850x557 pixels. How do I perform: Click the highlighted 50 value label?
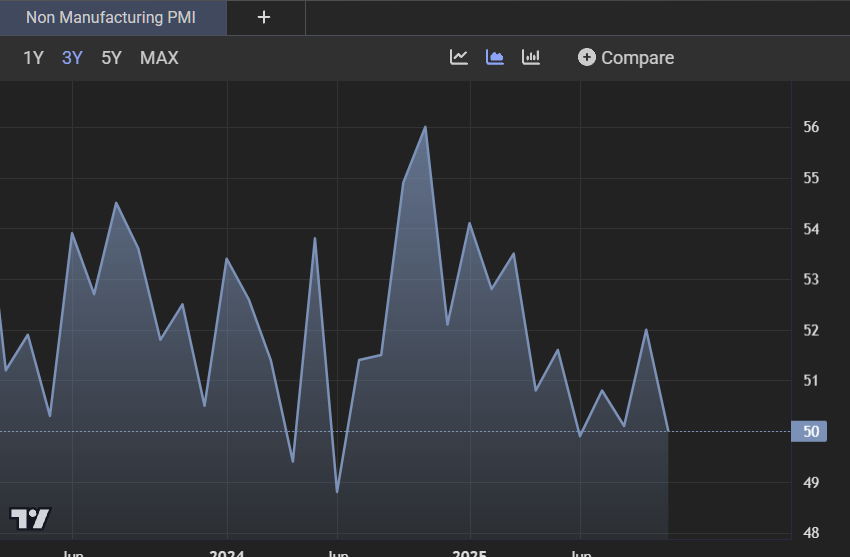[812, 432]
